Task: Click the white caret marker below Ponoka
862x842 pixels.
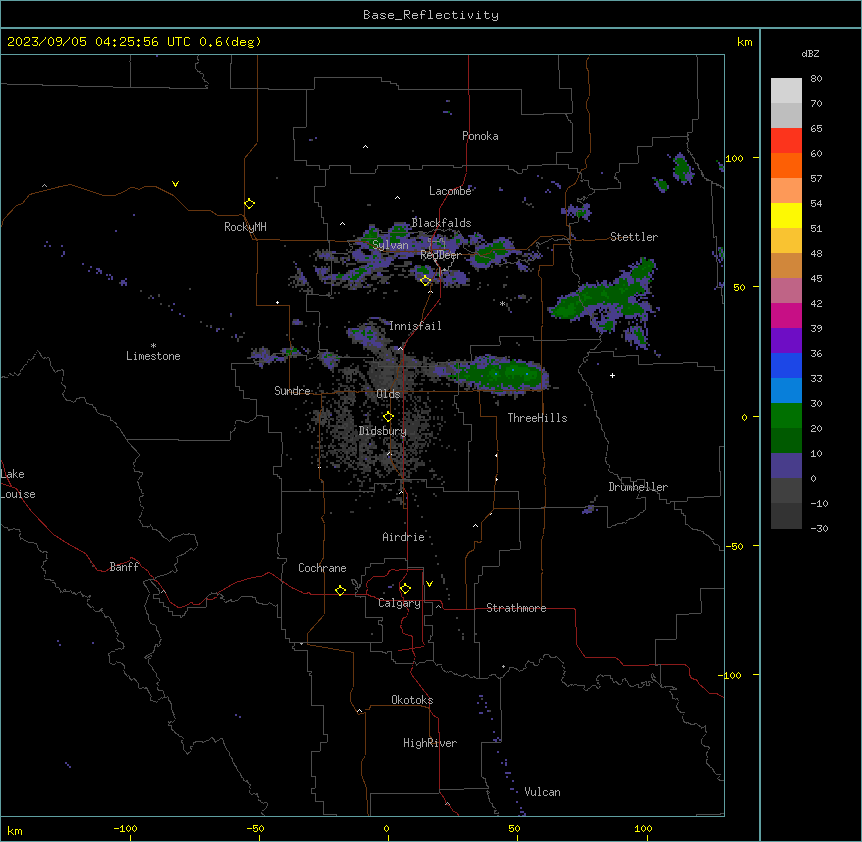Action: [x=366, y=147]
